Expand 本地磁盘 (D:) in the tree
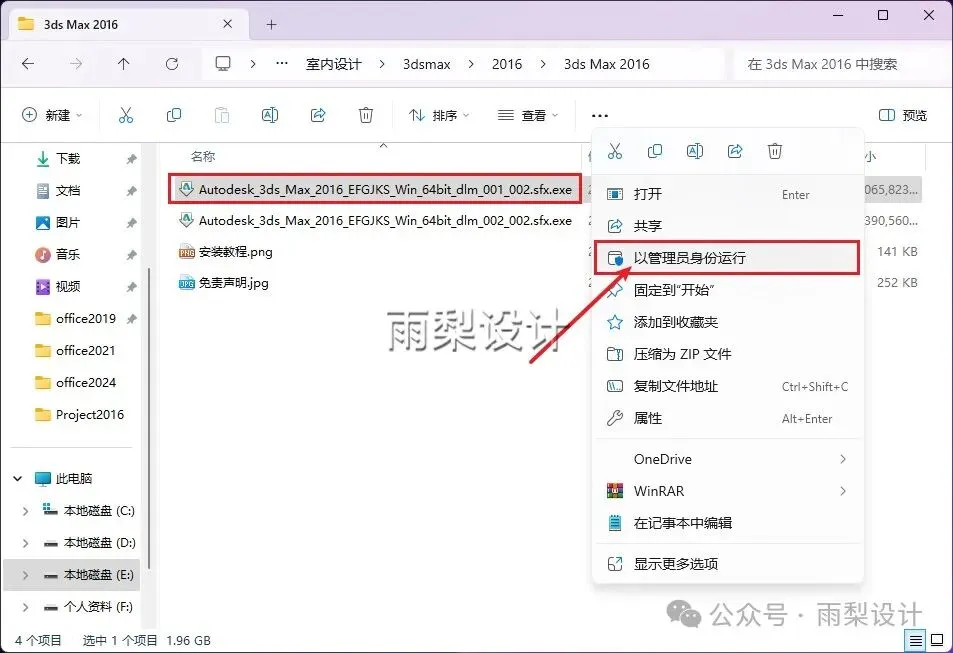Screen dimensions: 953x653 tap(25, 543)
